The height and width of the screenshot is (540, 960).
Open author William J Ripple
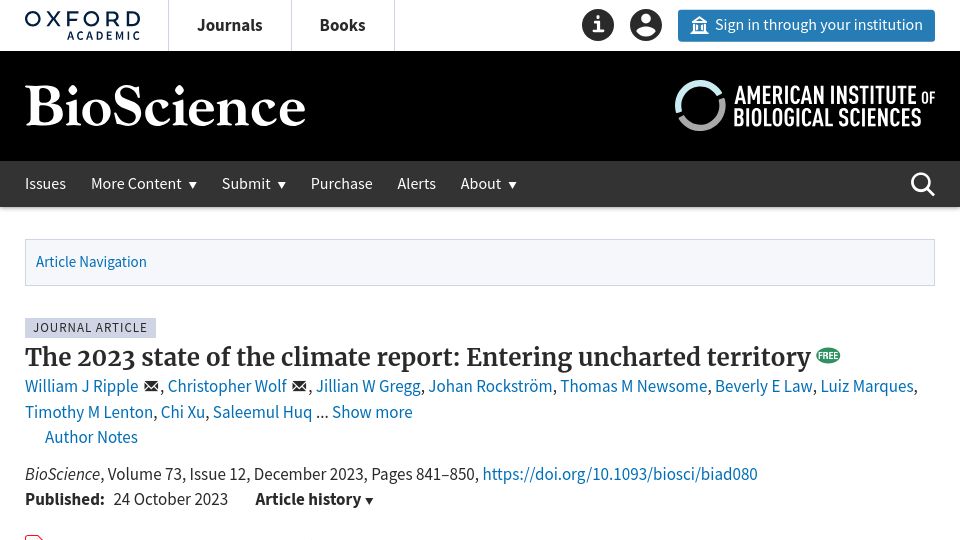click(81, 386)
